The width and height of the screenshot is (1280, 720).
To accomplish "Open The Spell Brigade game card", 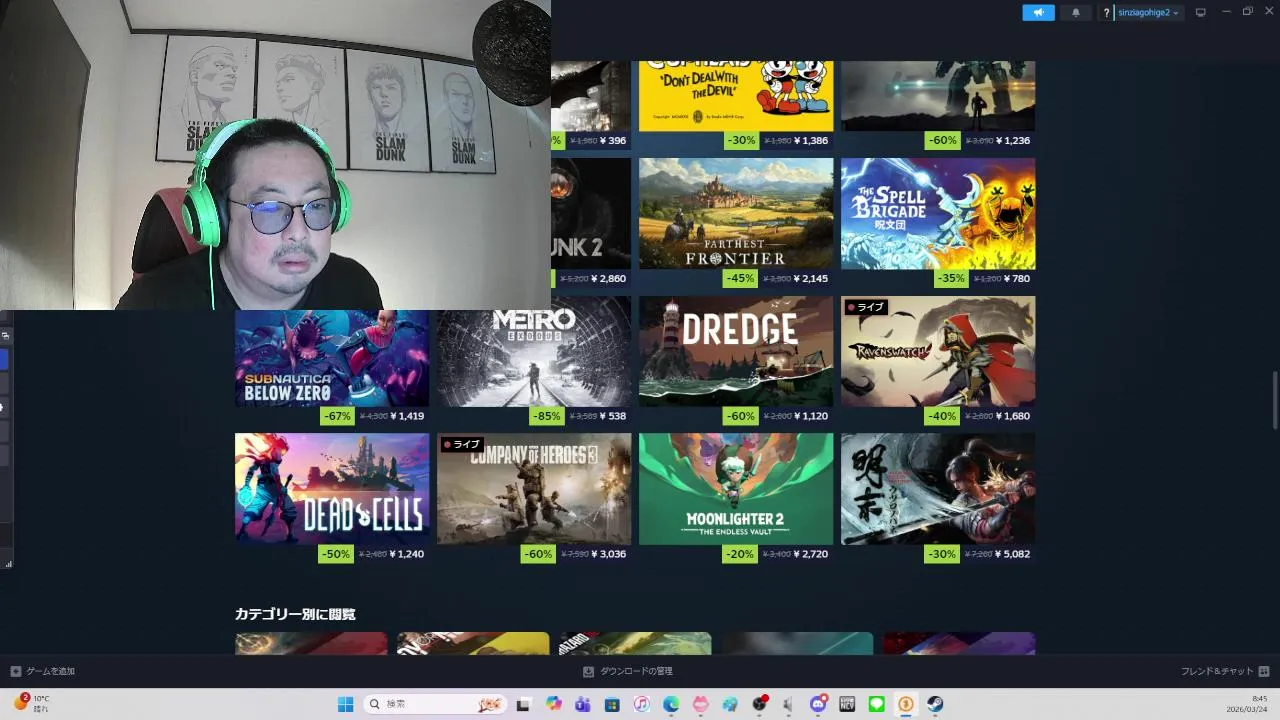I will (x=938, y=213).
